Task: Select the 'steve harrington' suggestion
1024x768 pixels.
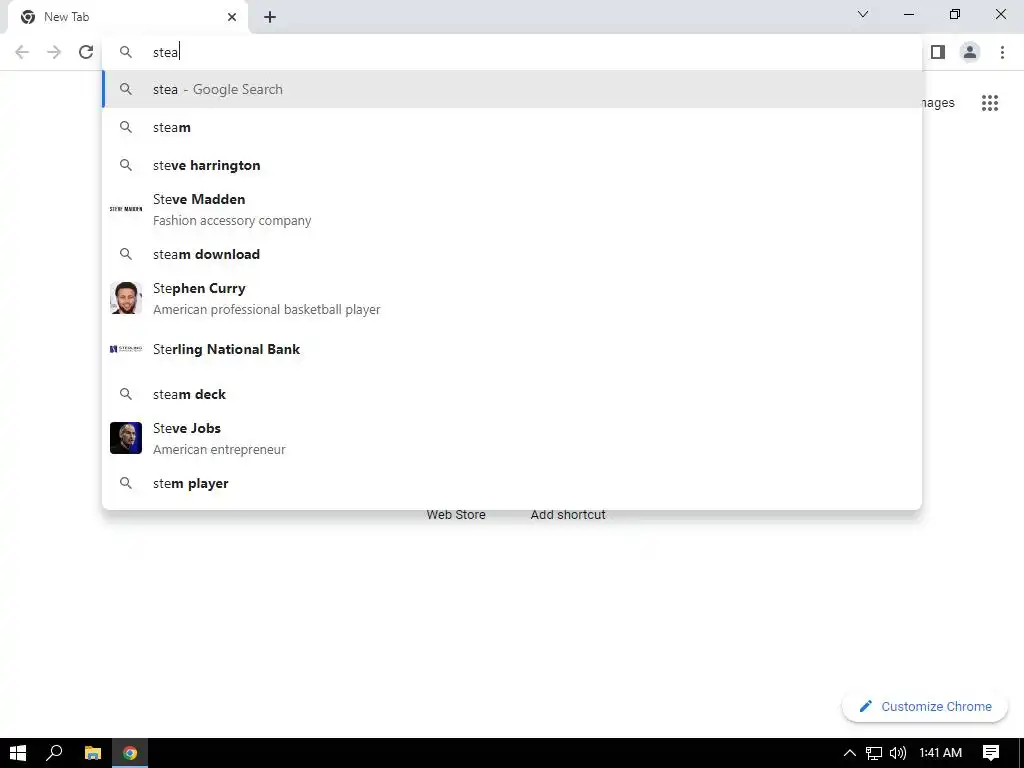Action: [512, 165]
